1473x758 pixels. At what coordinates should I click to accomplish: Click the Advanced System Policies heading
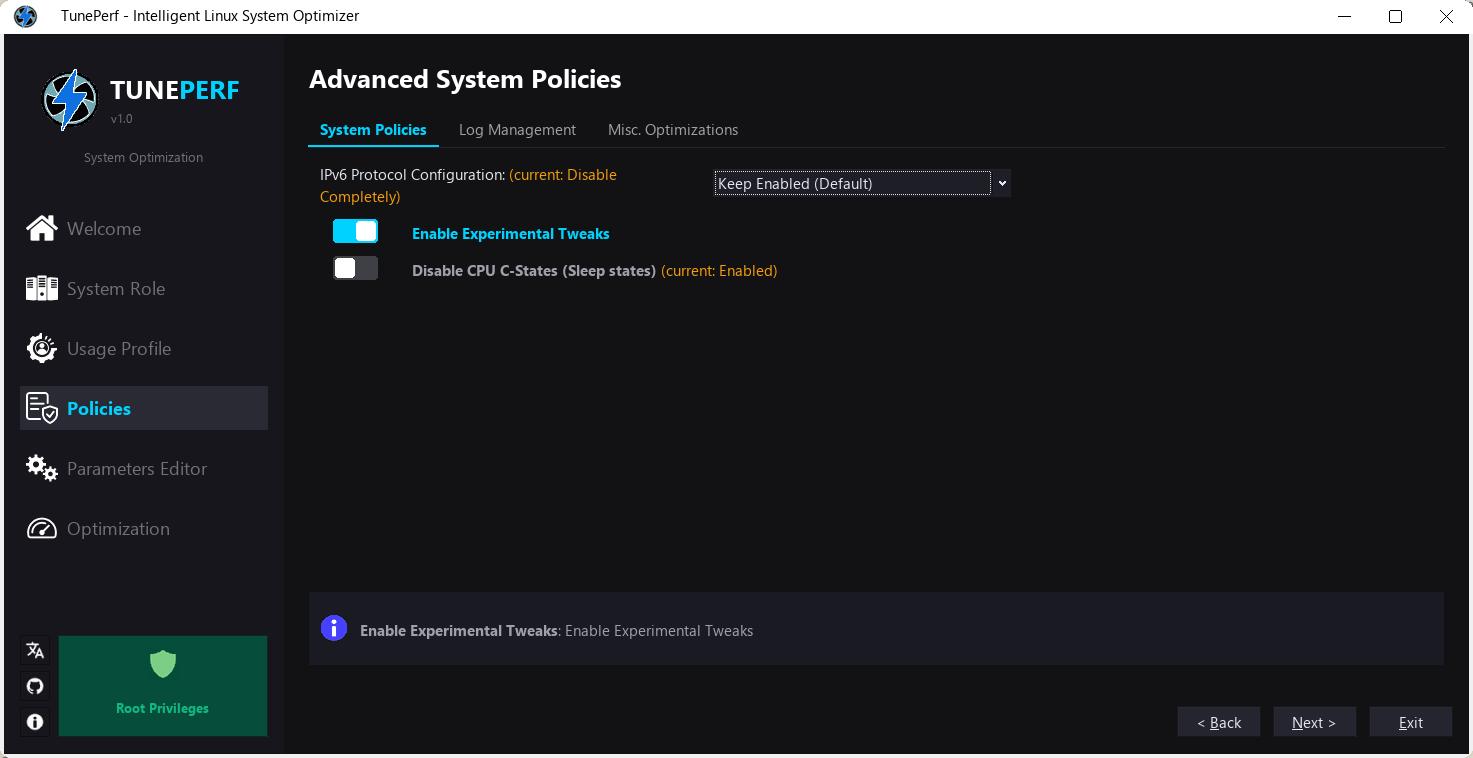pos(465,79)
